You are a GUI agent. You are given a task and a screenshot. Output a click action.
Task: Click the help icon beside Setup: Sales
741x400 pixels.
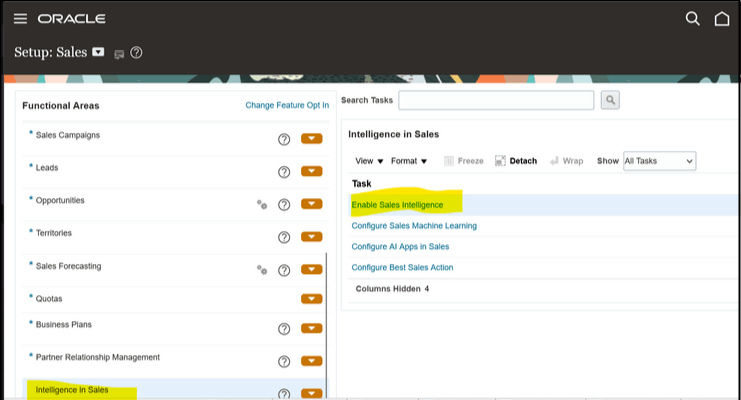(x=136, y=52)
